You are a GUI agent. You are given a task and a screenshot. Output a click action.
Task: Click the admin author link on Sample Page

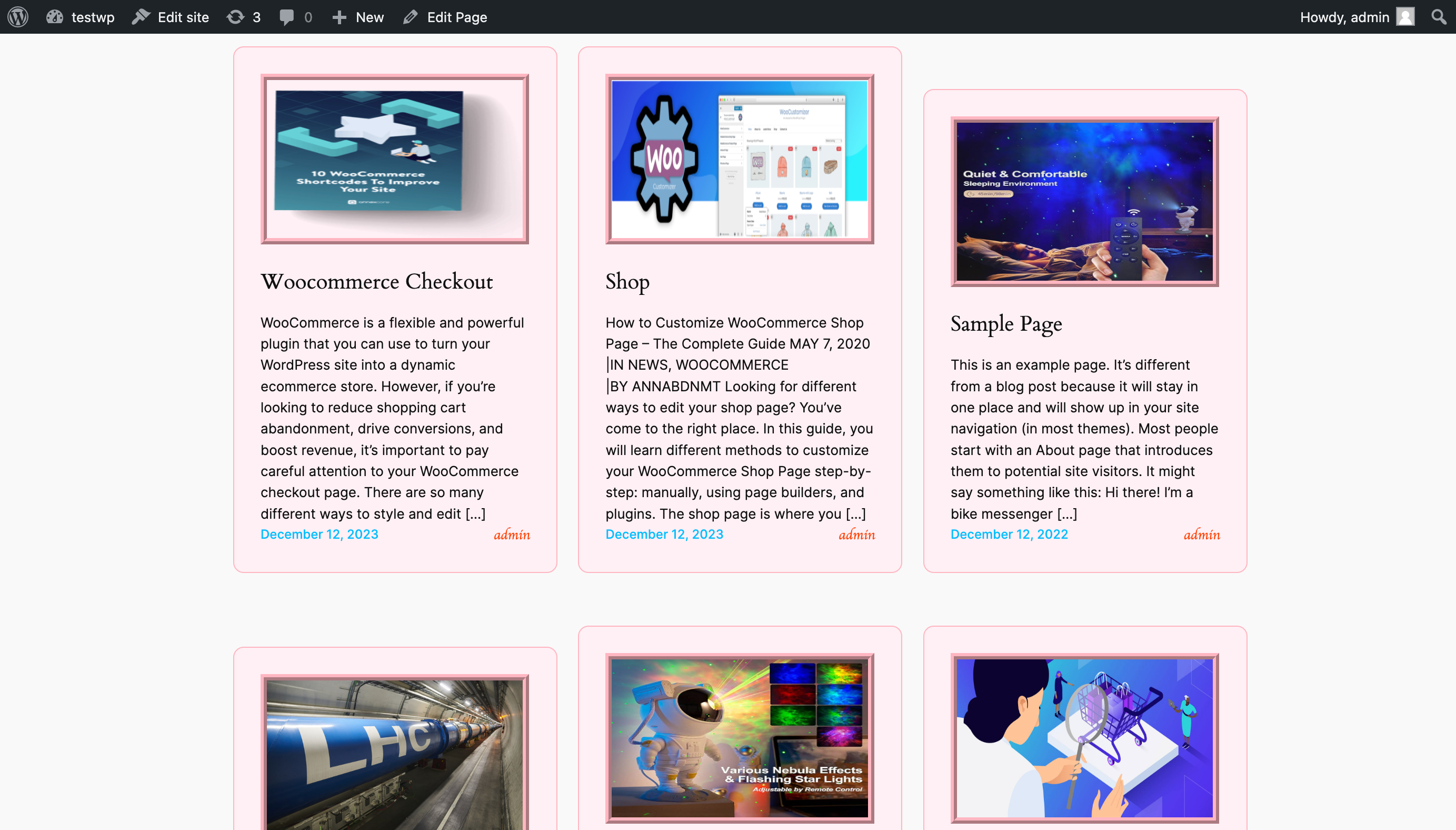tap(1201, 534)
